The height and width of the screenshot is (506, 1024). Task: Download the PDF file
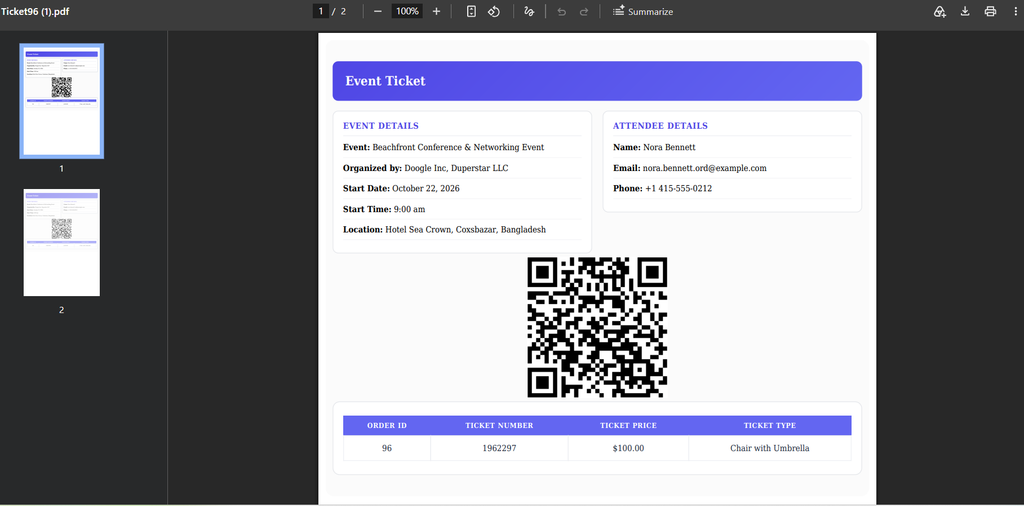coord(965,11)
